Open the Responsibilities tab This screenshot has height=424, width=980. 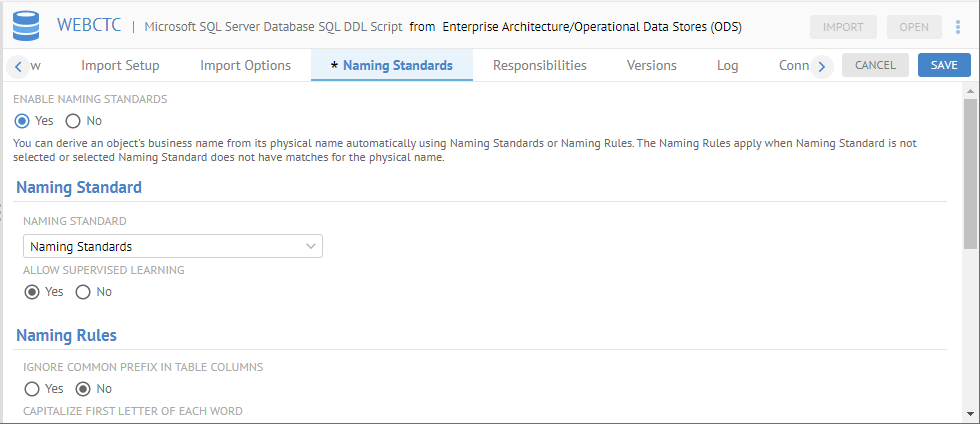(539, 66)
